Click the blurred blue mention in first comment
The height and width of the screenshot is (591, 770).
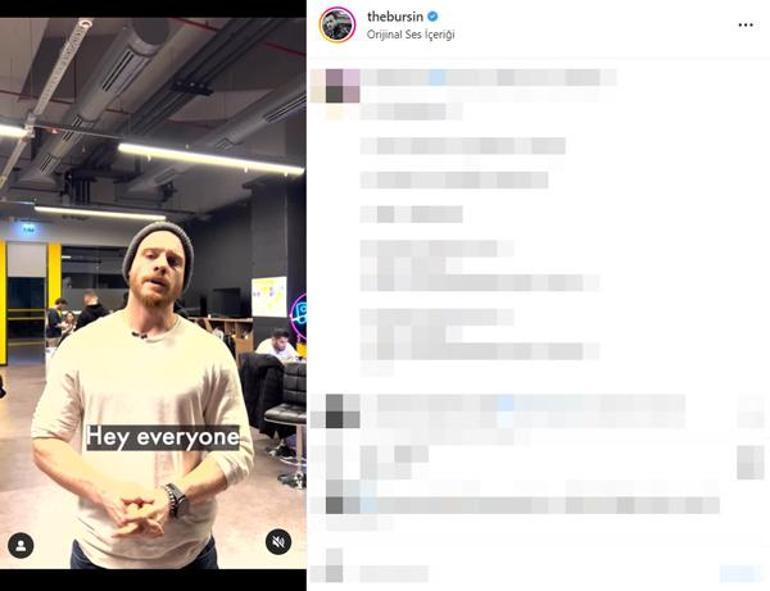coord(506,403)
